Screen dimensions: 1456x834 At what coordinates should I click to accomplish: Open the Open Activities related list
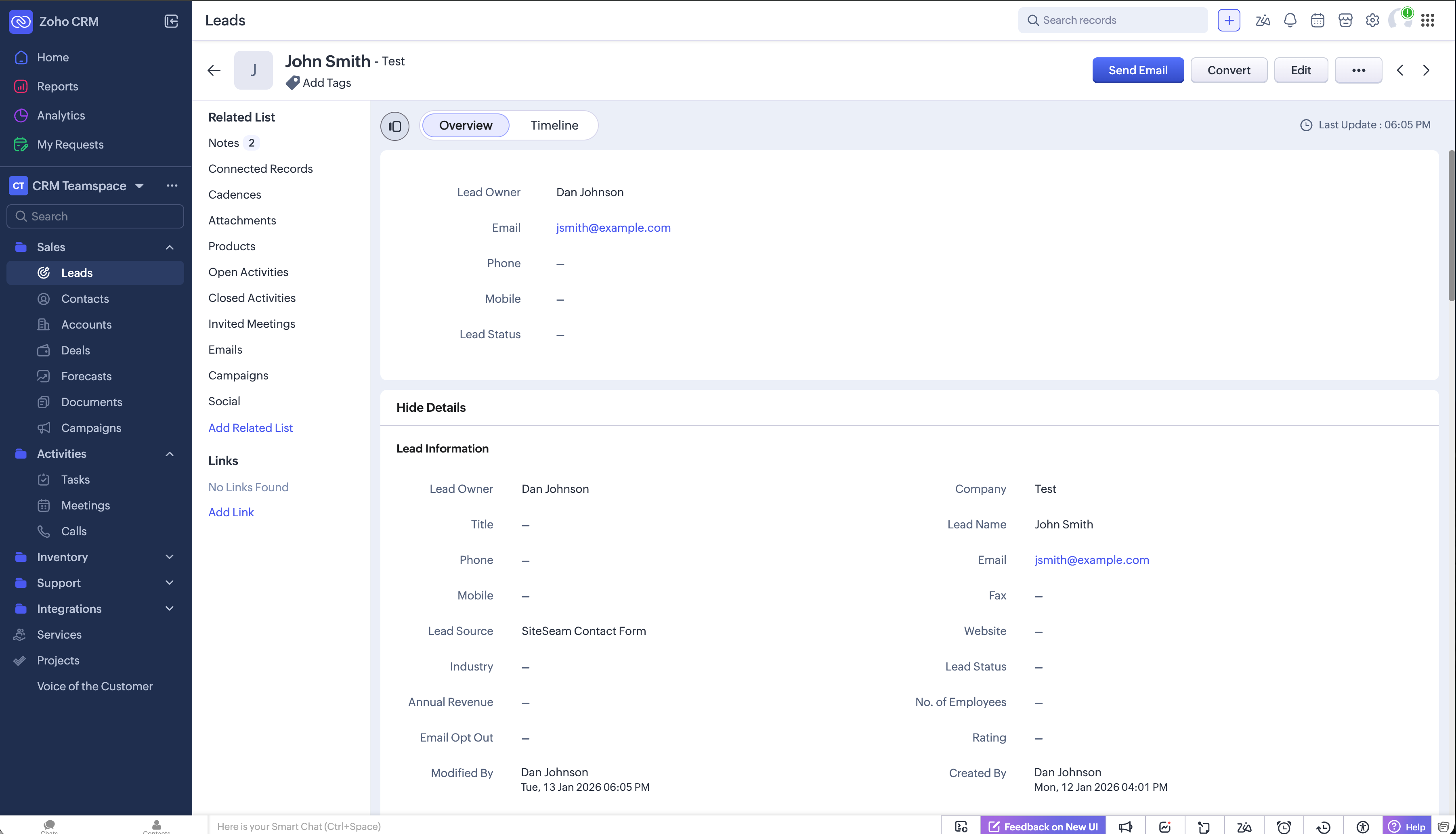click(248, 272)
